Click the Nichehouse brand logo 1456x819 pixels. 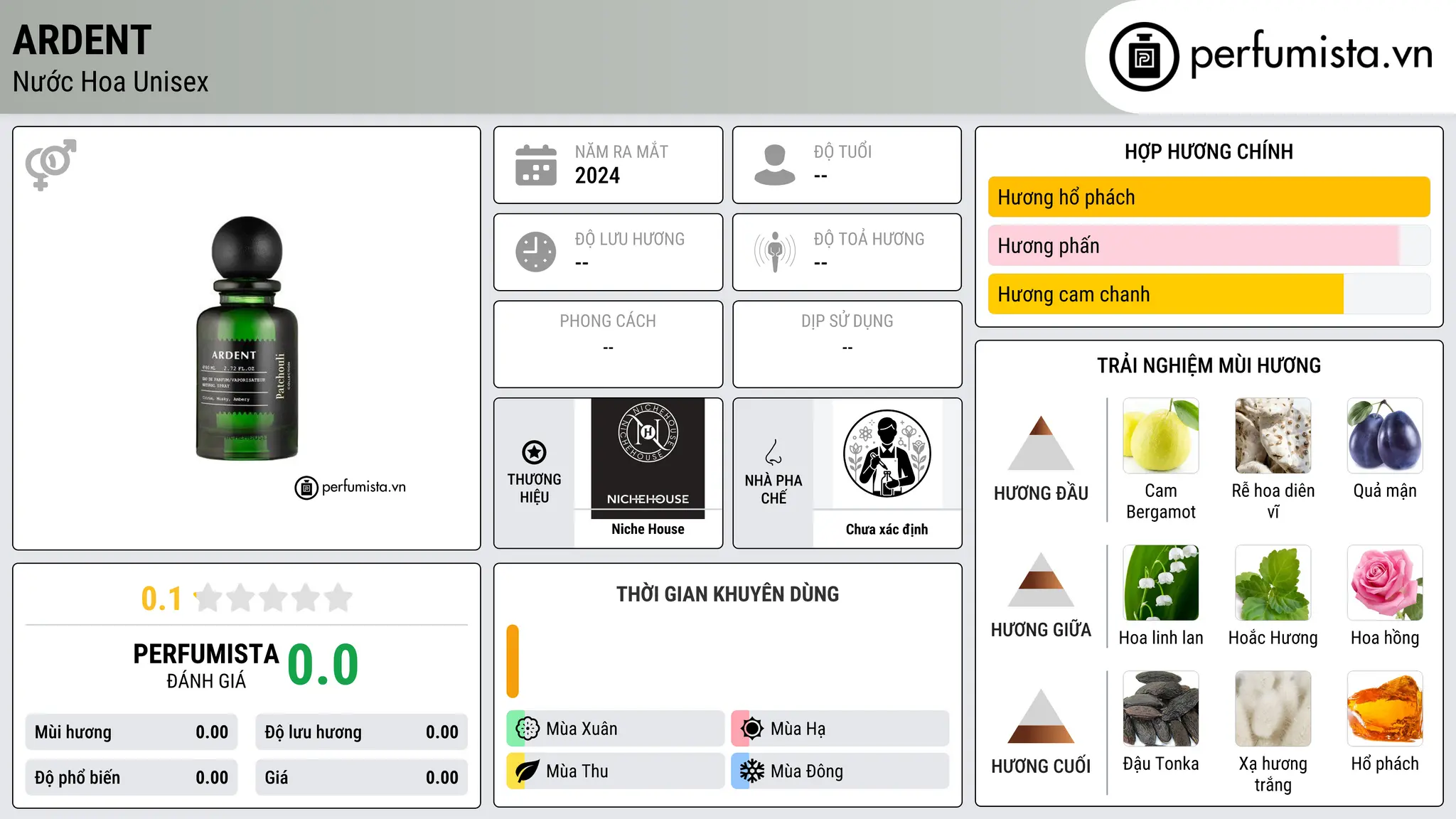point(648,458)
